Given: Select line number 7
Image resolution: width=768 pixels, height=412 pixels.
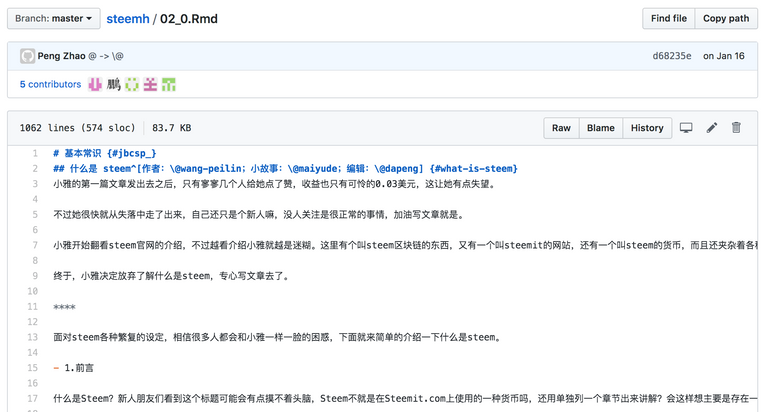Looking at the screenshot, I should pos(35,245).
